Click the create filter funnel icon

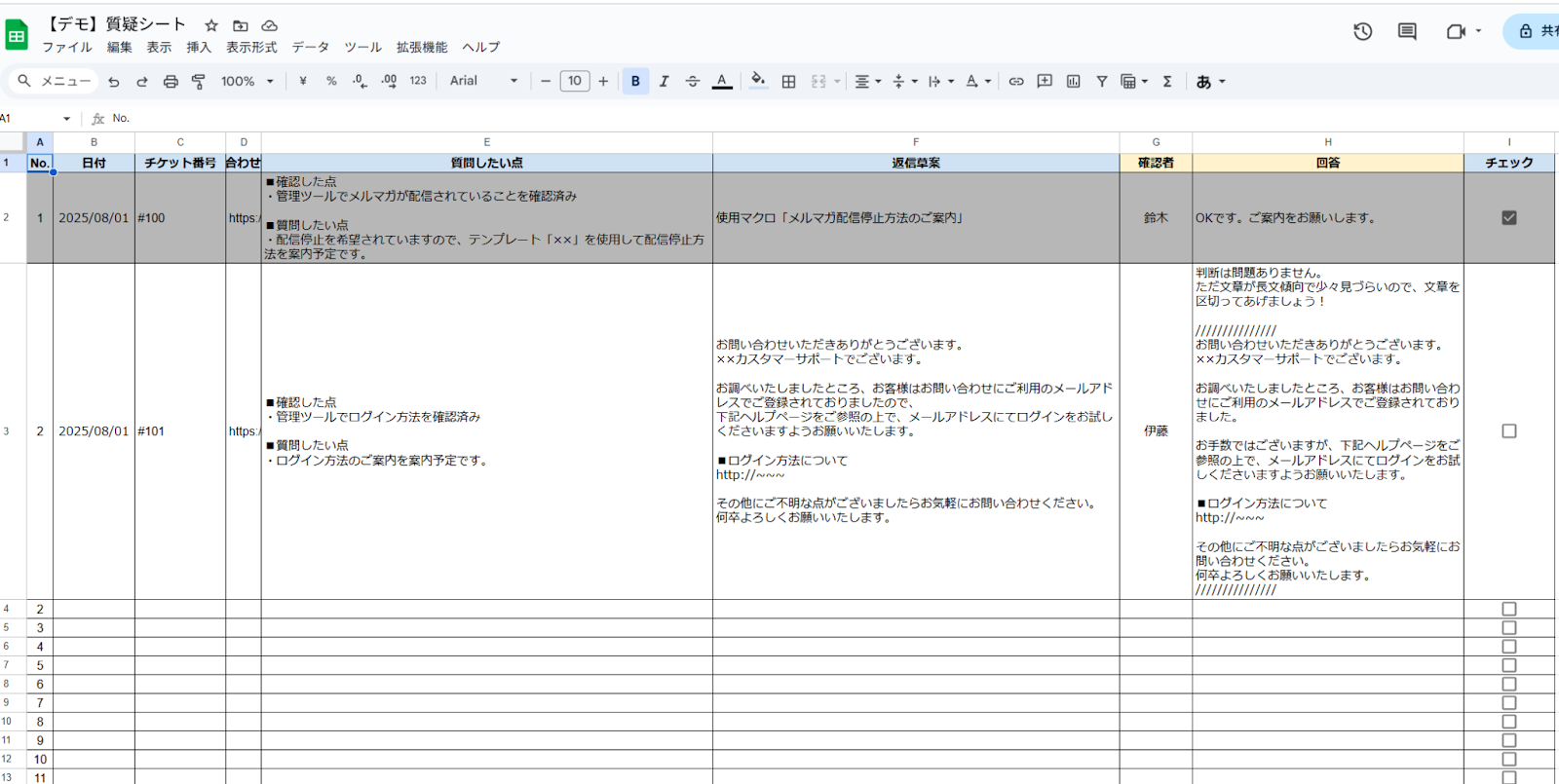pyautogui.click(x=1102, y=82)
